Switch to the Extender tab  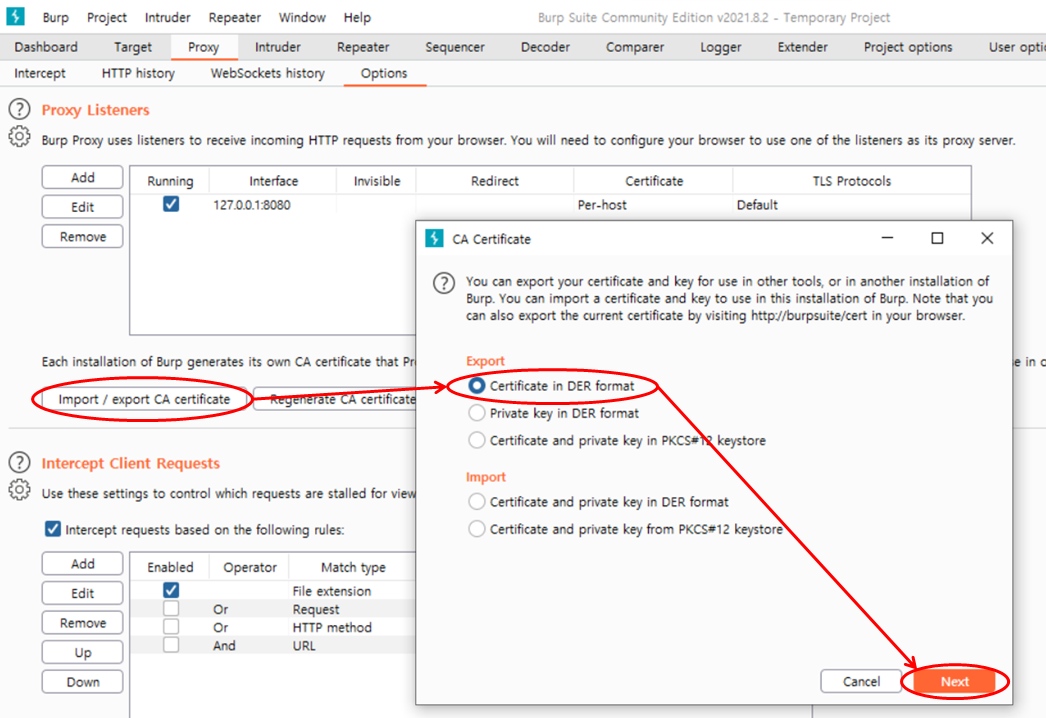tap(803, 47)
